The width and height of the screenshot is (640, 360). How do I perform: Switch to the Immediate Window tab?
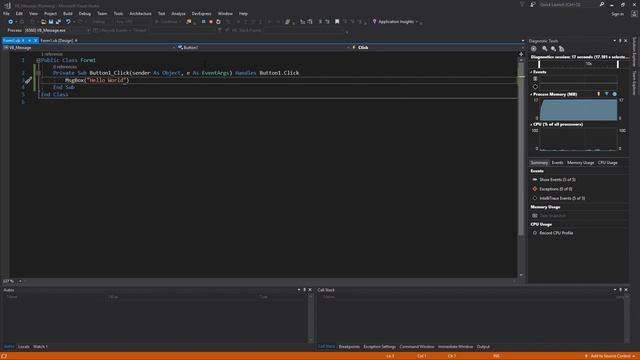[x=455, y=347]
